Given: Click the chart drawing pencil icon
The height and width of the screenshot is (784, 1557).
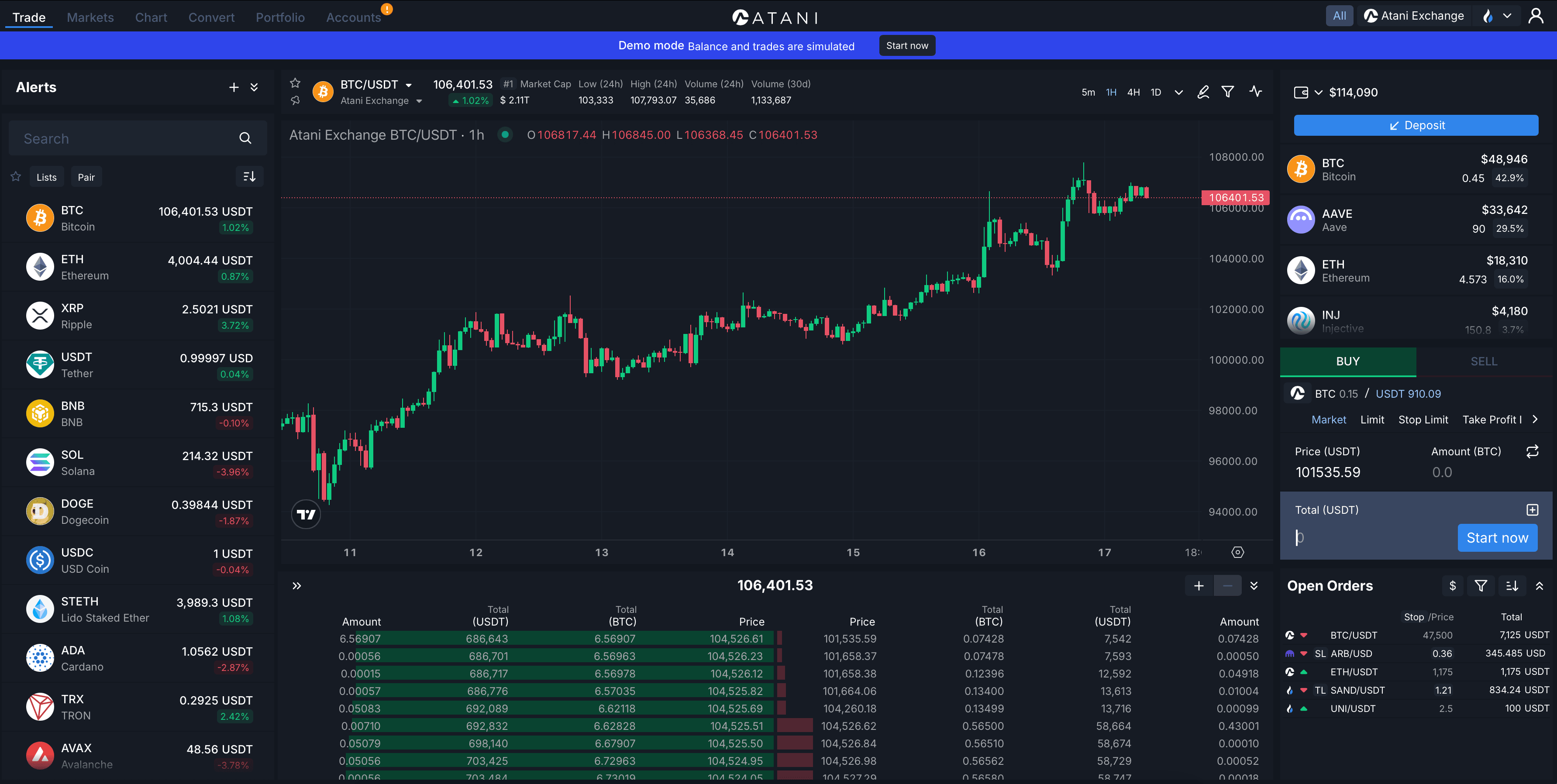Looking at the screenshot, I should coord(1203,92).
